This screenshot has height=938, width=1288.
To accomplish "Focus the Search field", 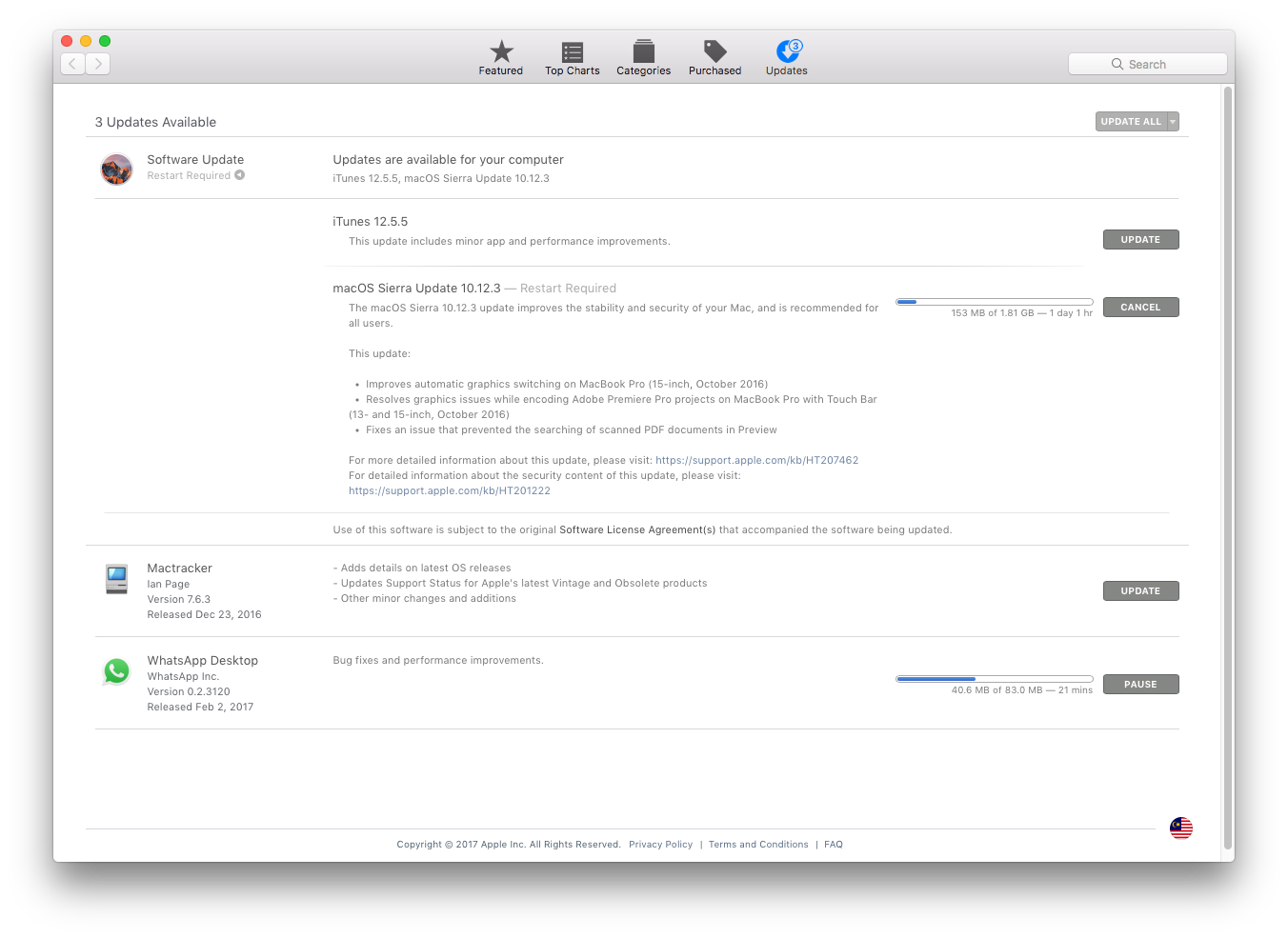I will click(1148, 64).
